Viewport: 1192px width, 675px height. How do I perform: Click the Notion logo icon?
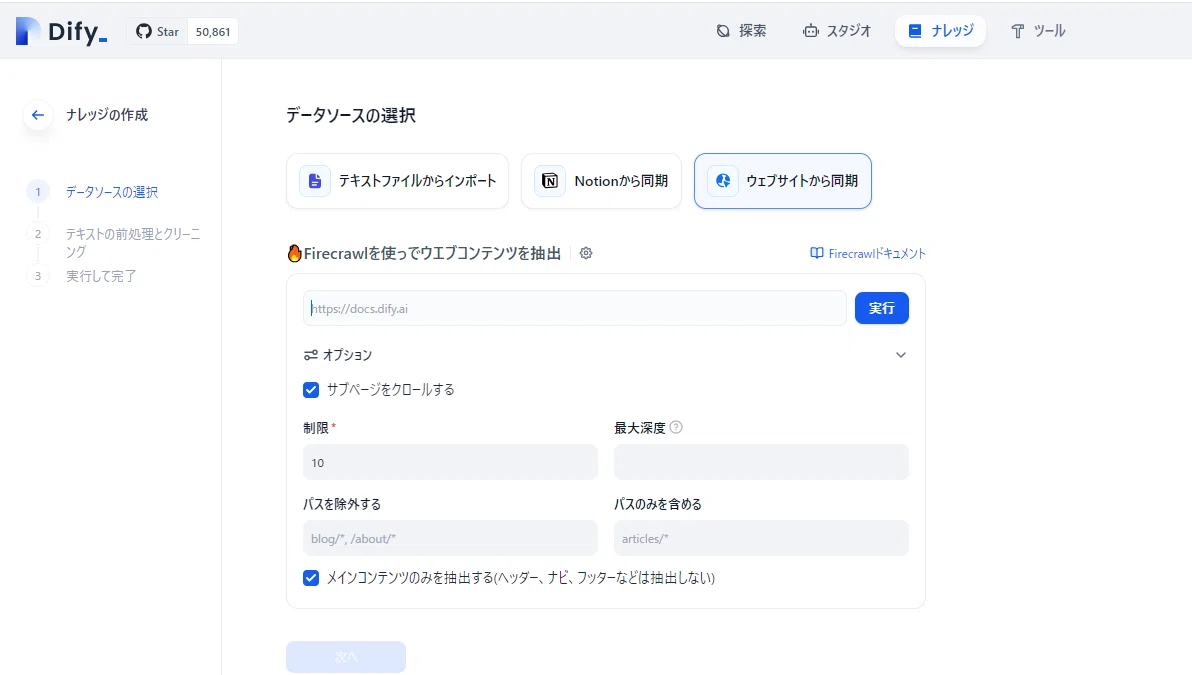click(x=550, y=181)
